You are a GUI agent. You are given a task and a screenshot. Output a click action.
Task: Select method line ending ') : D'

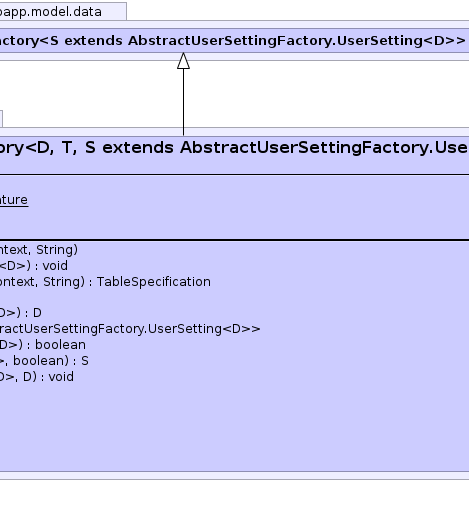[x=21, y=313]
